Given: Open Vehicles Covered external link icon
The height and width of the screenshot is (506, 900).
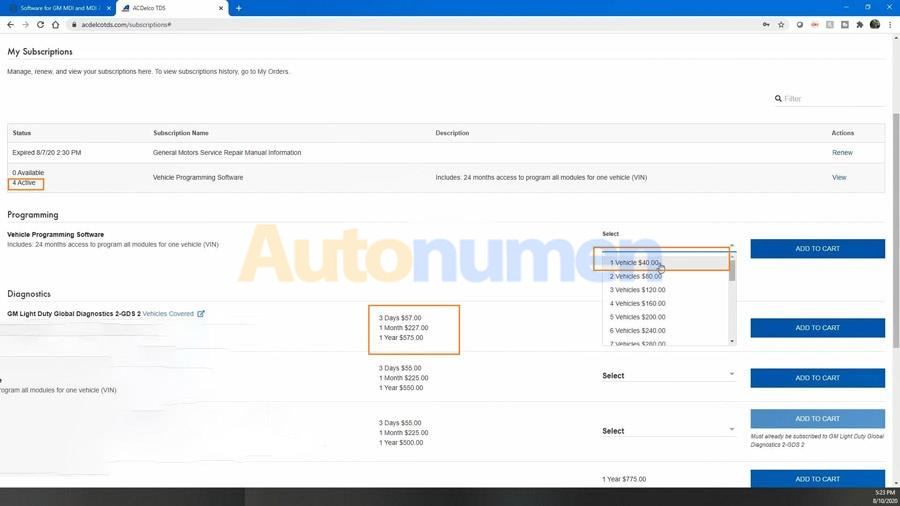Looking at the screenshot, I should 201,314.
